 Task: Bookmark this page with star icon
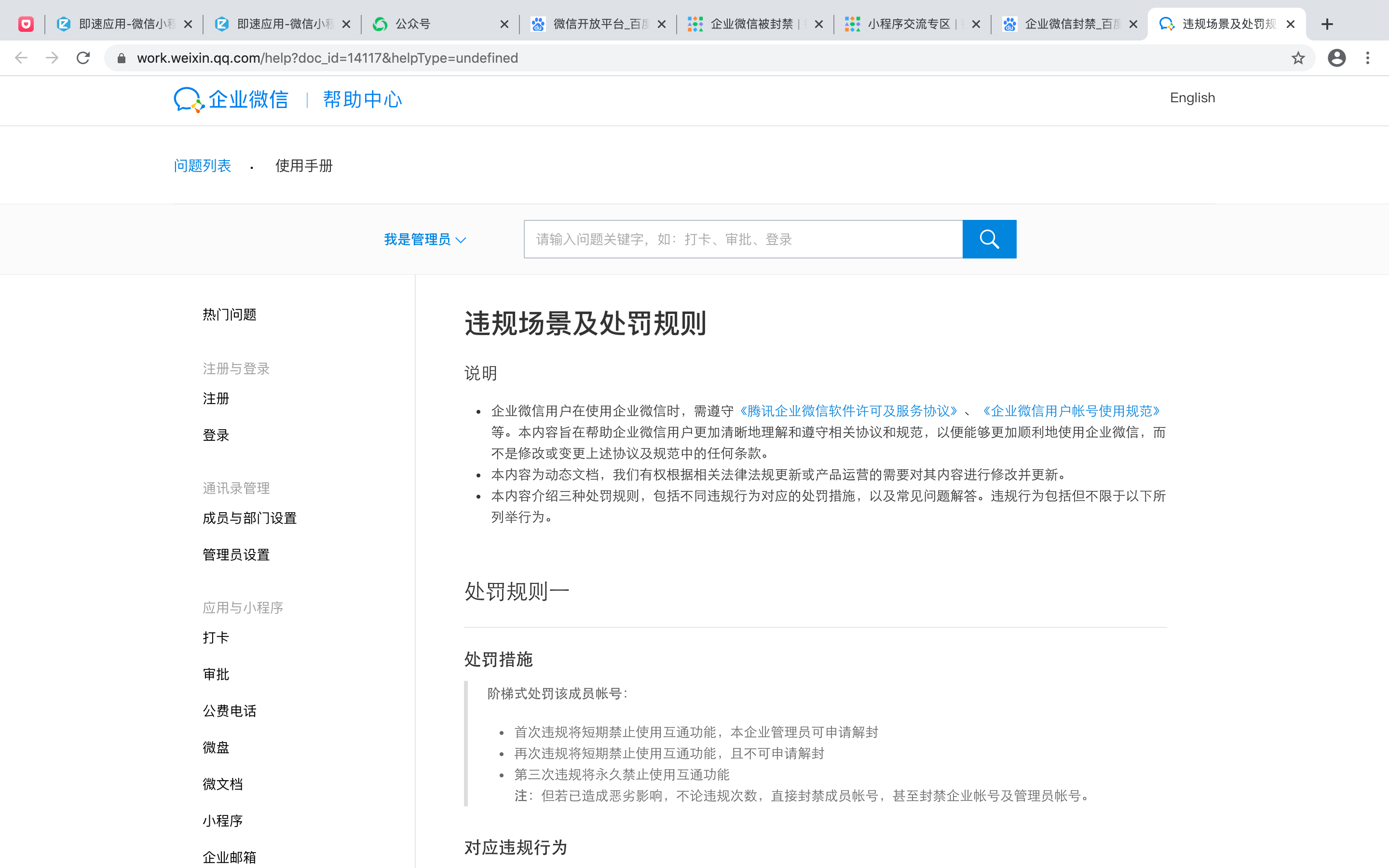coord(1298,58)
